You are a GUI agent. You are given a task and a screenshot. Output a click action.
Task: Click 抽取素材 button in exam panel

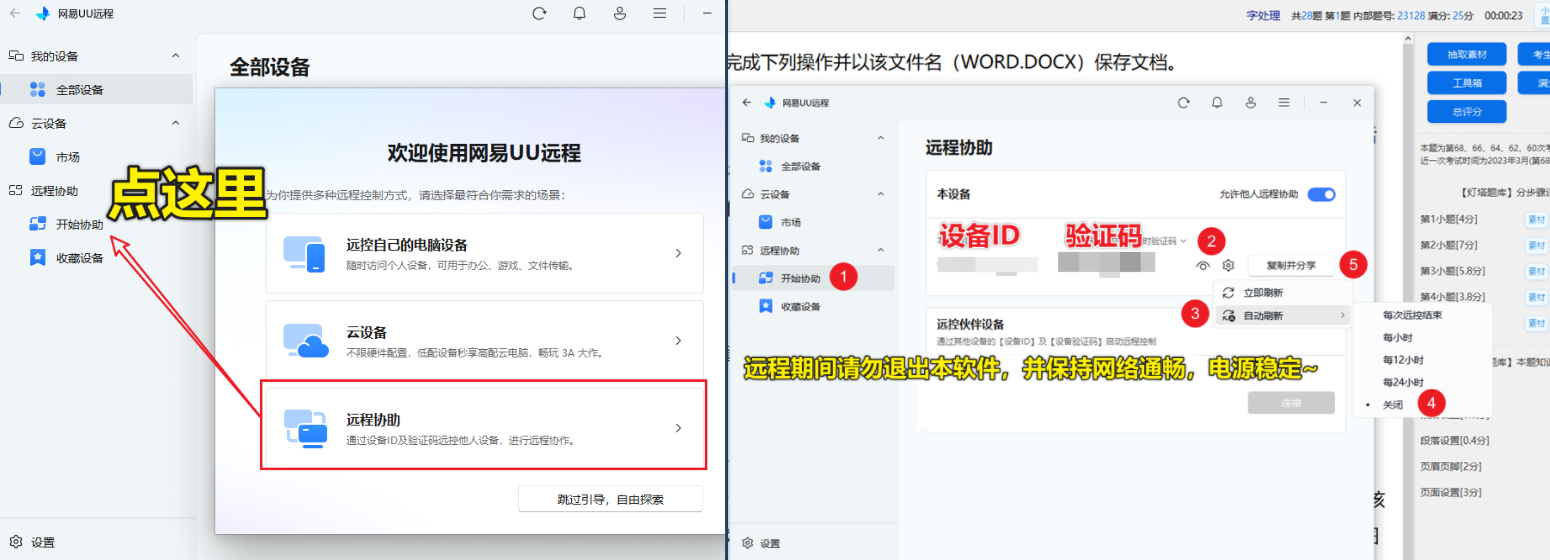coord(1467,54)
